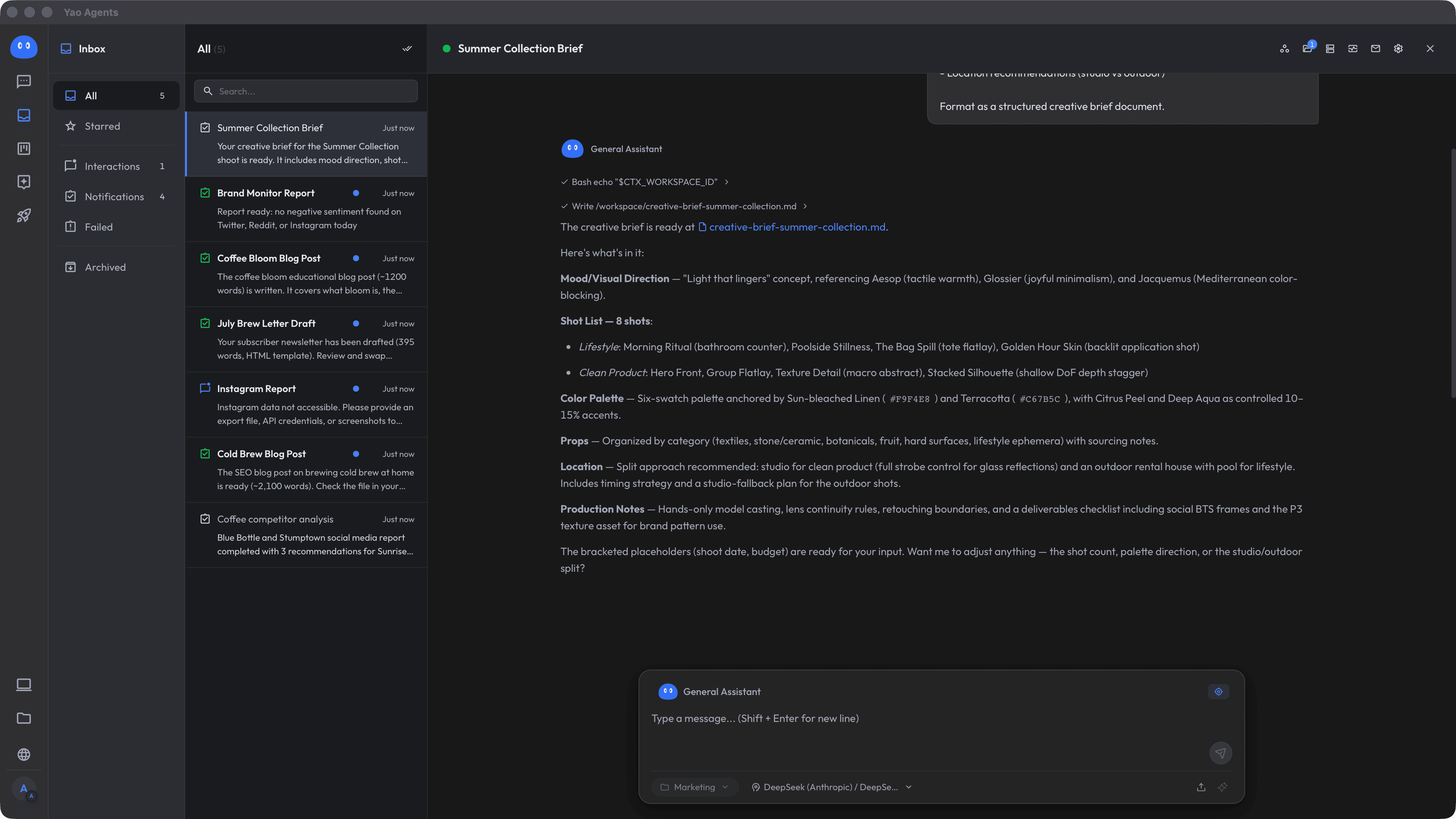The image size is (1456, 819).
Task: Open the settings gear icon in header
Action: (1398, 49)
